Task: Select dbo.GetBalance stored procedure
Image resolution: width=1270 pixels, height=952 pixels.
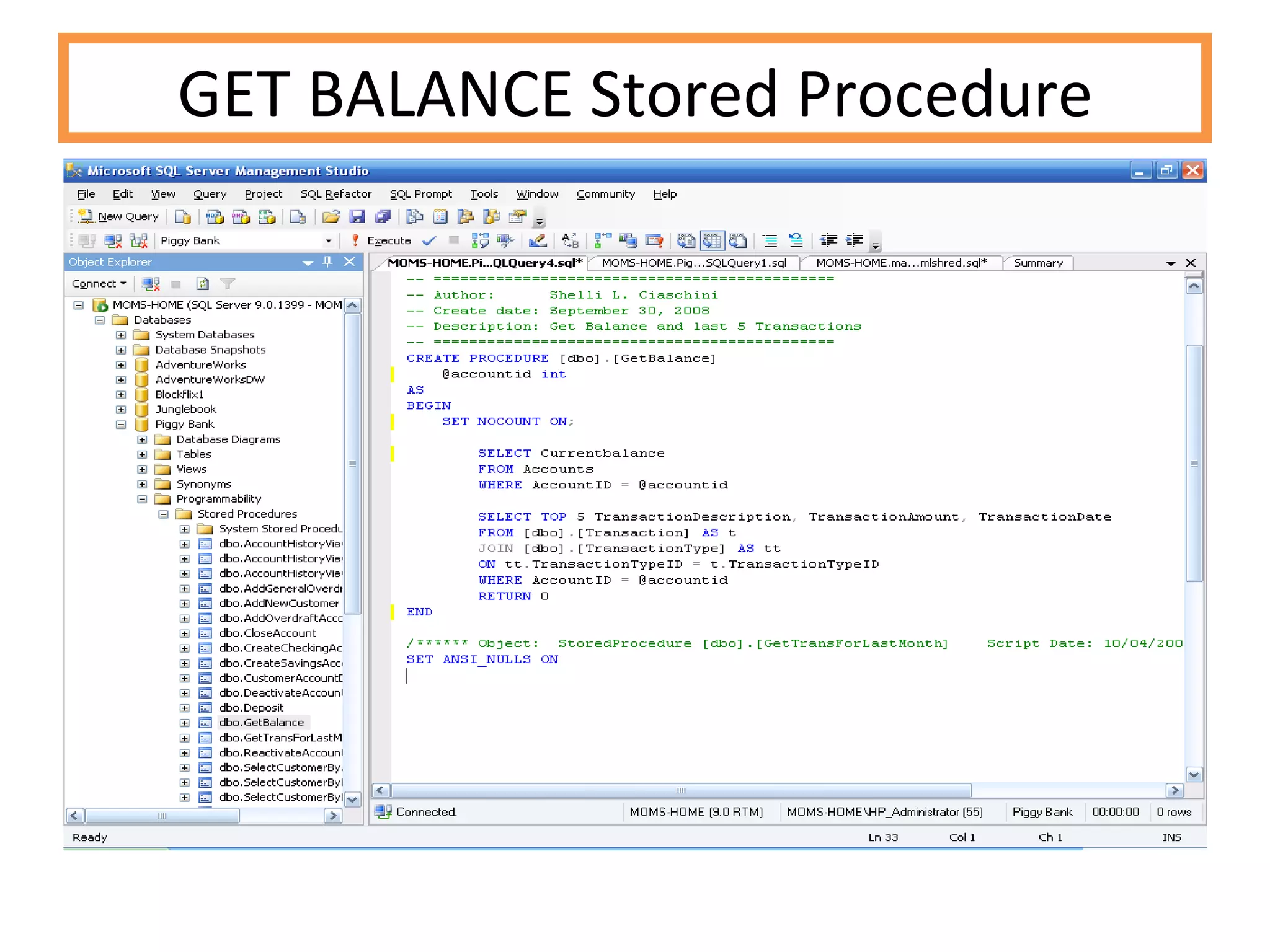Action: 261,723
